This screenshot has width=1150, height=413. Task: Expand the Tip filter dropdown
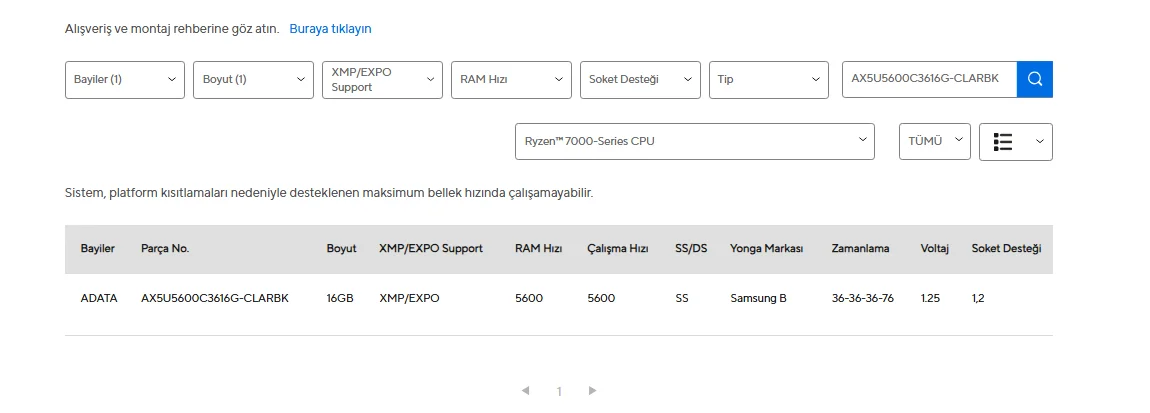point(768,80)
